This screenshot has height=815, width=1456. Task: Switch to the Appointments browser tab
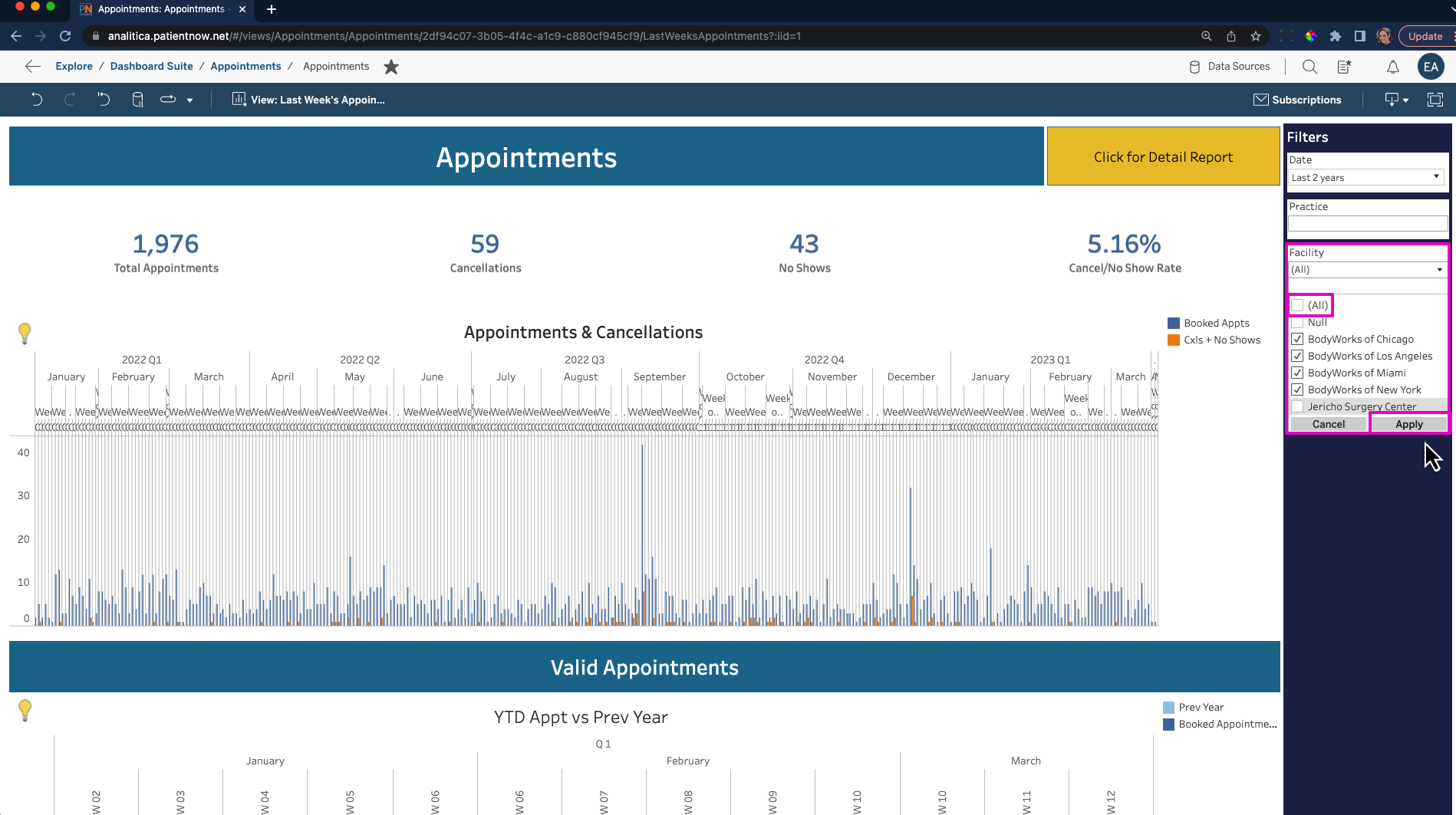click(153, 9)
